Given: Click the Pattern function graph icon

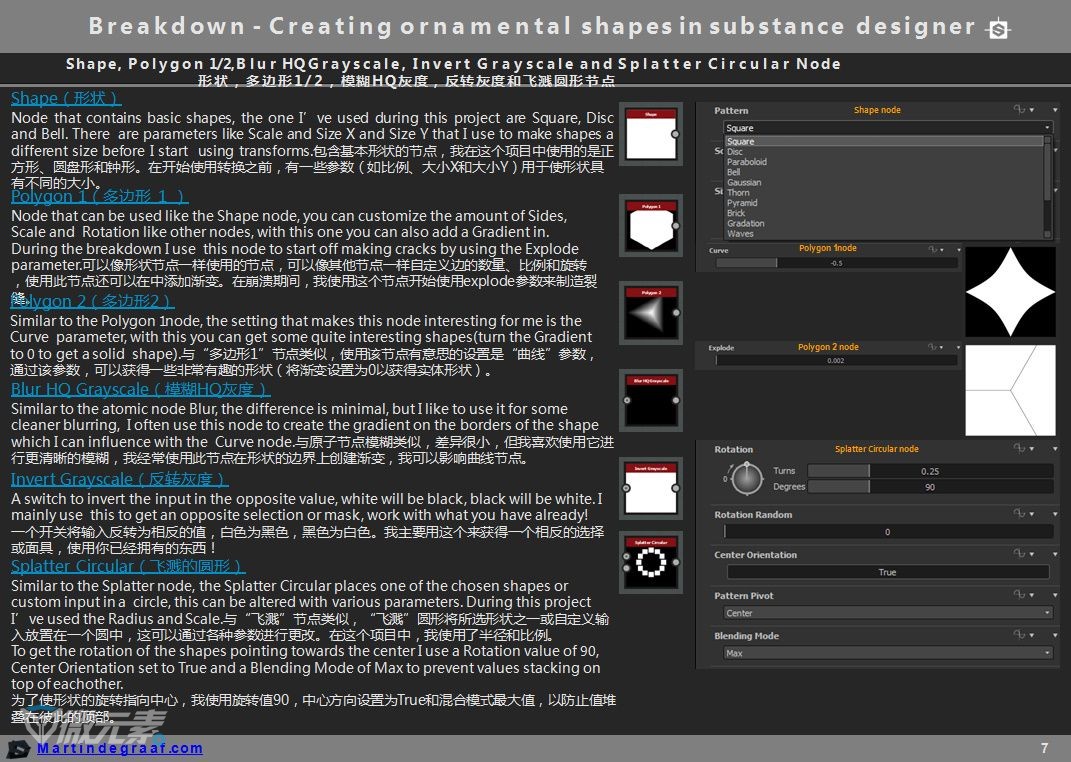Looking at the screenshot, I should pos(1019,109).
